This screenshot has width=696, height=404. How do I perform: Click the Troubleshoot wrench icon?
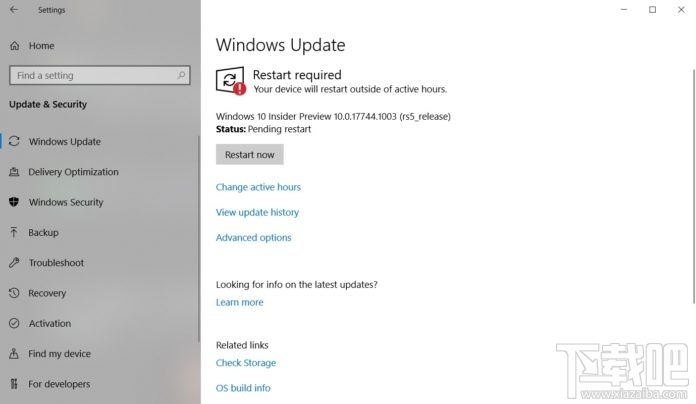pos(14,262)
